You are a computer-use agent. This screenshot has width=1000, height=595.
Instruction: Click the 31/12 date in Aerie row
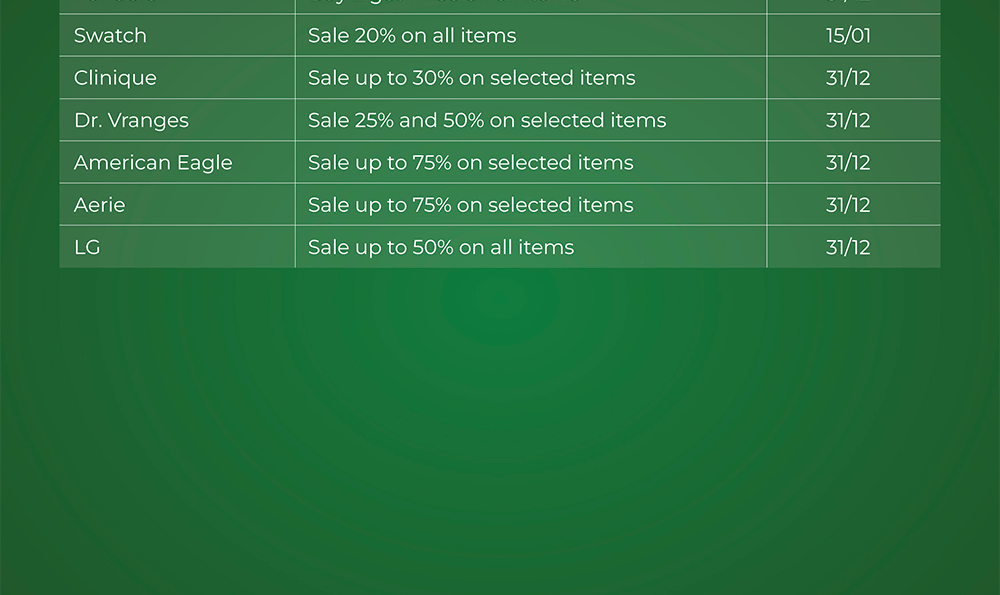click(x=848, y=205)
